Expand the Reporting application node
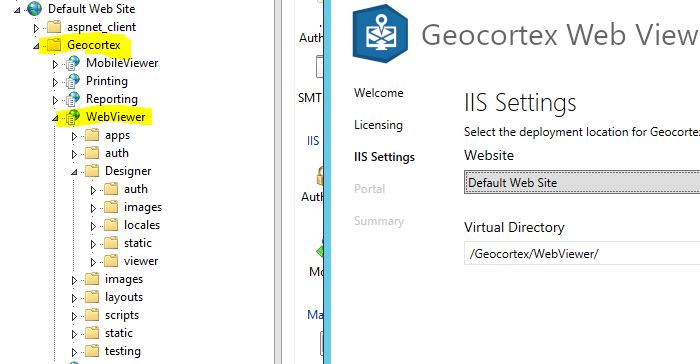 tap(55, 100)
